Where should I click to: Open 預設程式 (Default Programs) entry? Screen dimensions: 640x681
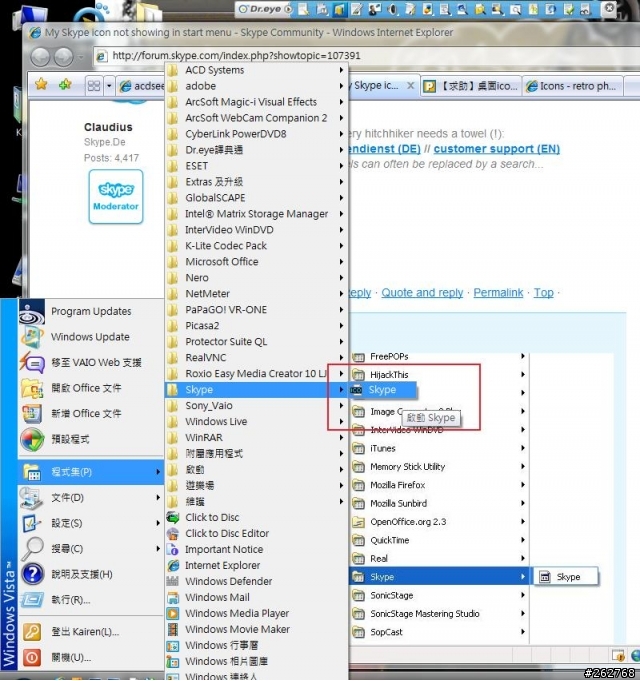[90, 439]
